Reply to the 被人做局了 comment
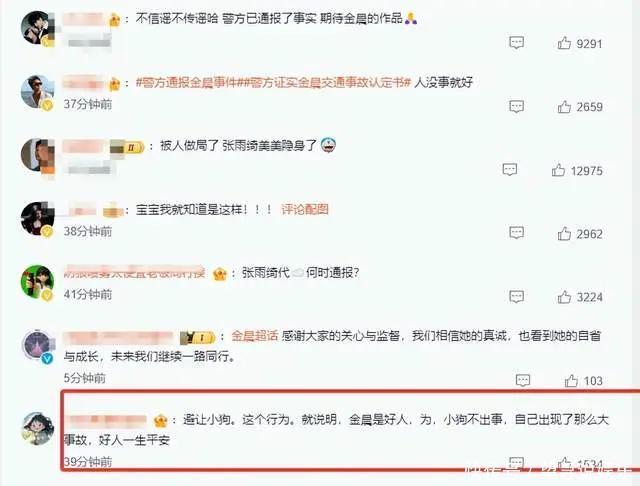The width and height of the screenshot is (640, 486). point(510,169)
